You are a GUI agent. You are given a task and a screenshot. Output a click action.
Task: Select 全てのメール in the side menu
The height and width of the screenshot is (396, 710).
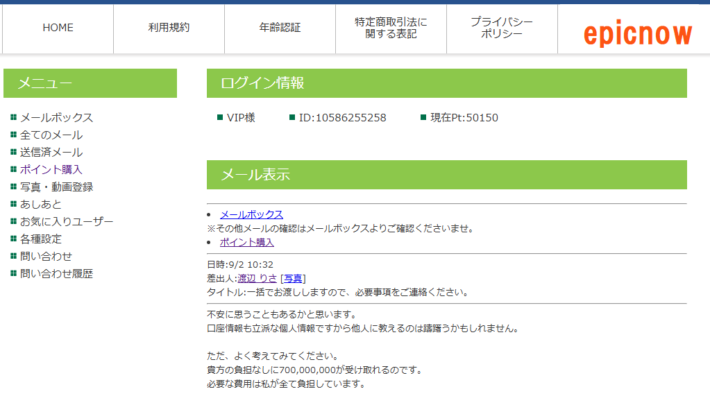[51, 135]
